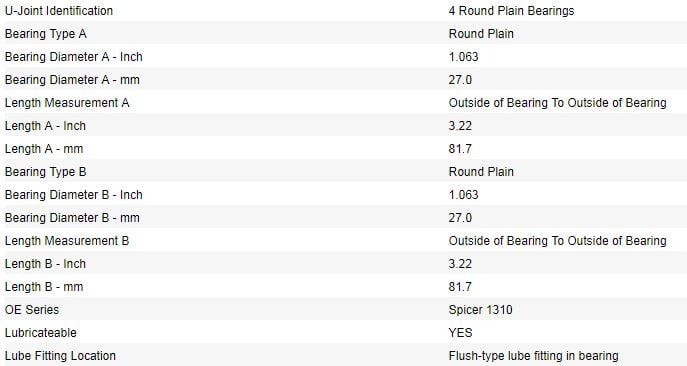Click the Bearing Diameter B - Inch label
687x366 pixels.
74,195
